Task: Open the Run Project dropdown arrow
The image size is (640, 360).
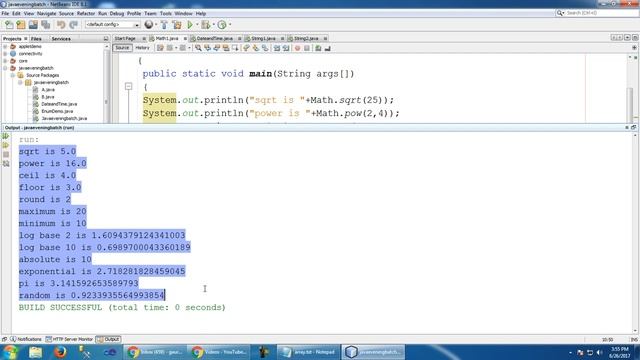Action: 197,25
